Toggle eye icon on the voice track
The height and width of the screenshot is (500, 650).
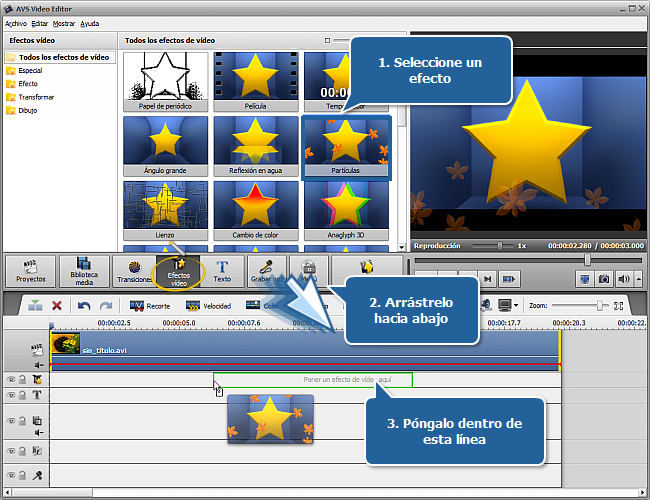(x=11, y=477)
